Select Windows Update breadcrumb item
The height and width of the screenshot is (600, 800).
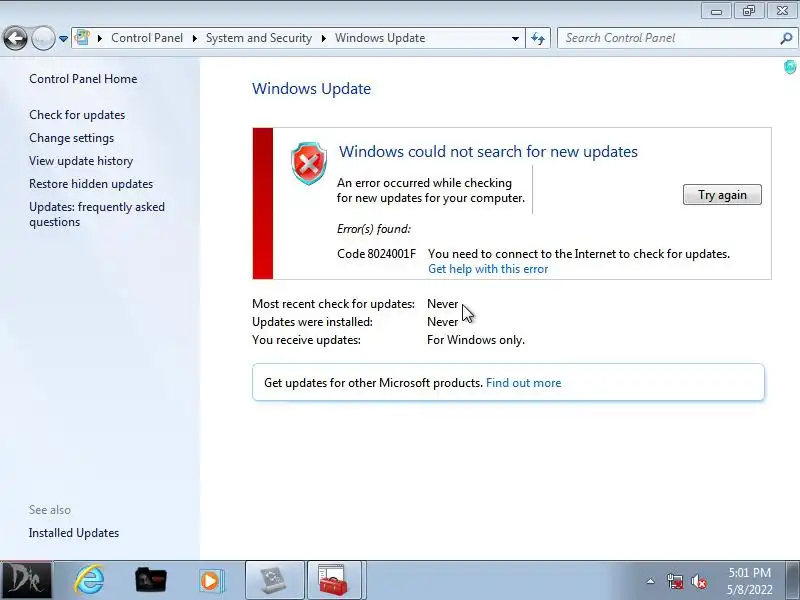click(x=380, y=38)
